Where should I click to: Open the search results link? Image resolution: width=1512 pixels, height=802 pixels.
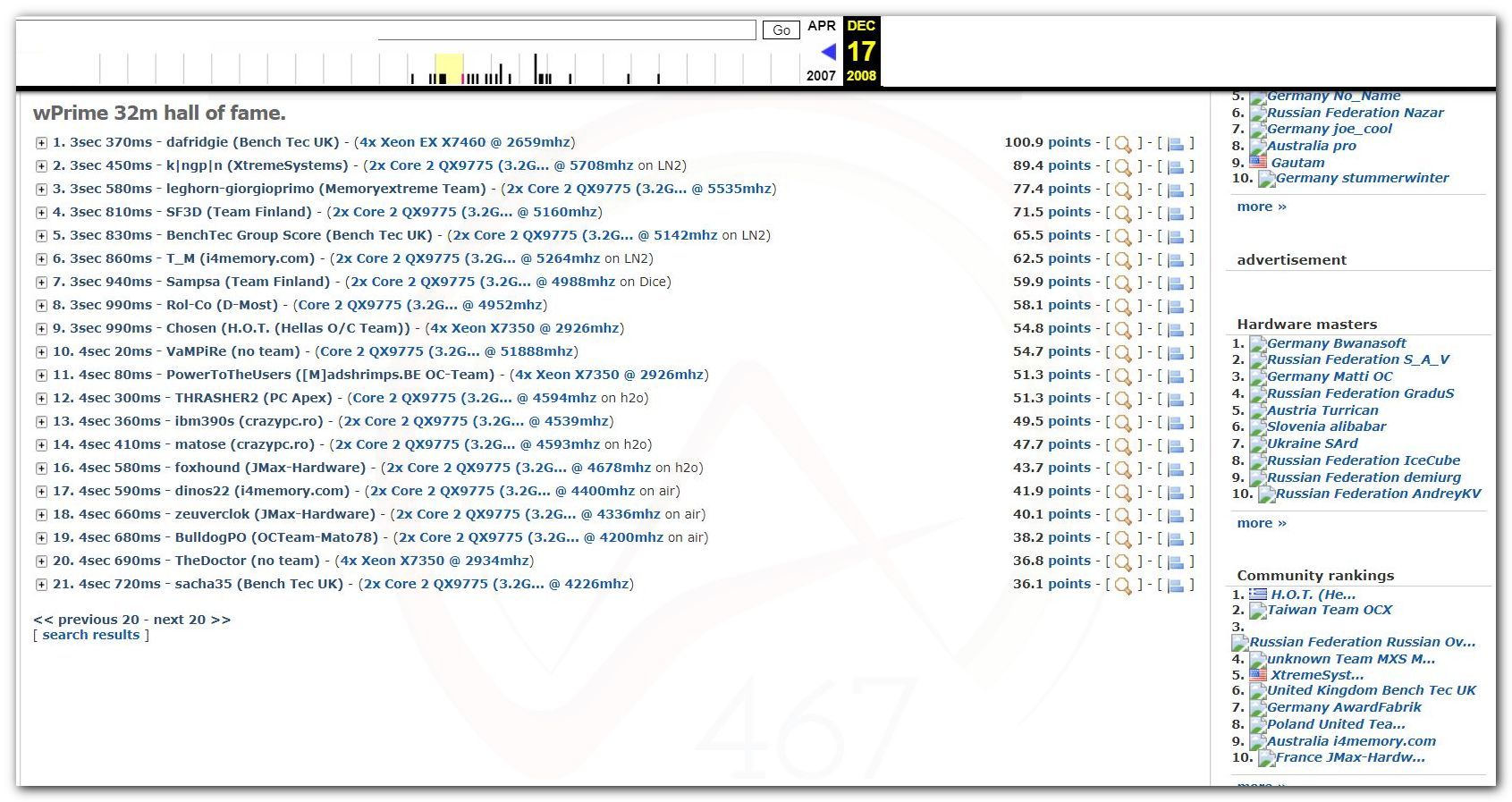coord(91,635)
